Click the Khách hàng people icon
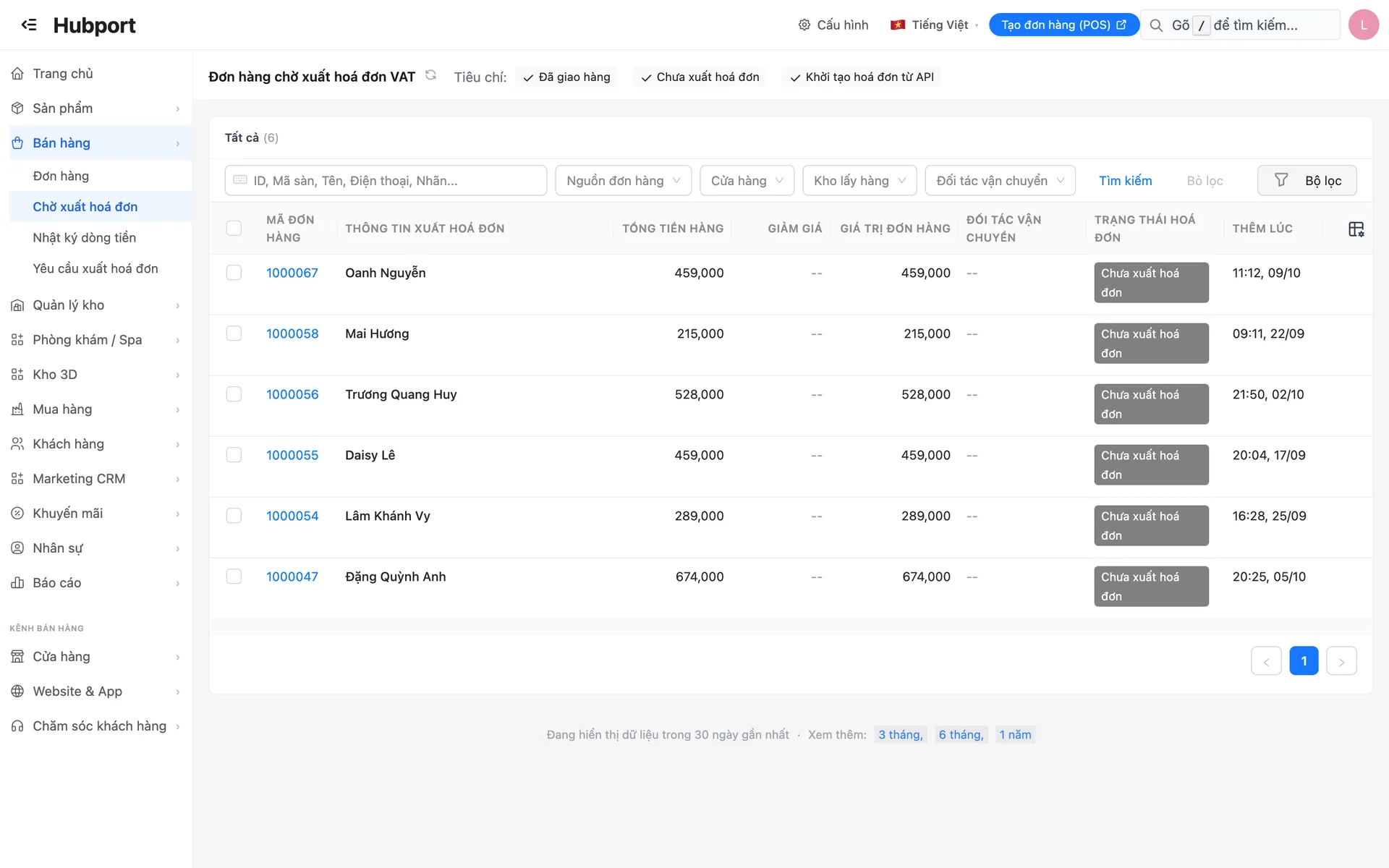 (17, 444)
